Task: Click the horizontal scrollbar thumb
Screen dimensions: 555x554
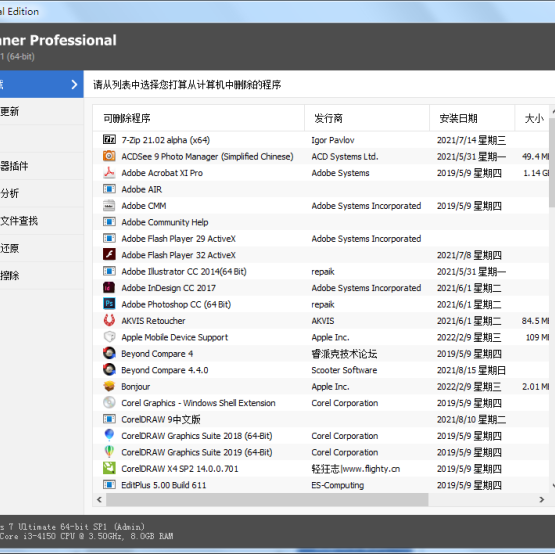Action: 267,499
